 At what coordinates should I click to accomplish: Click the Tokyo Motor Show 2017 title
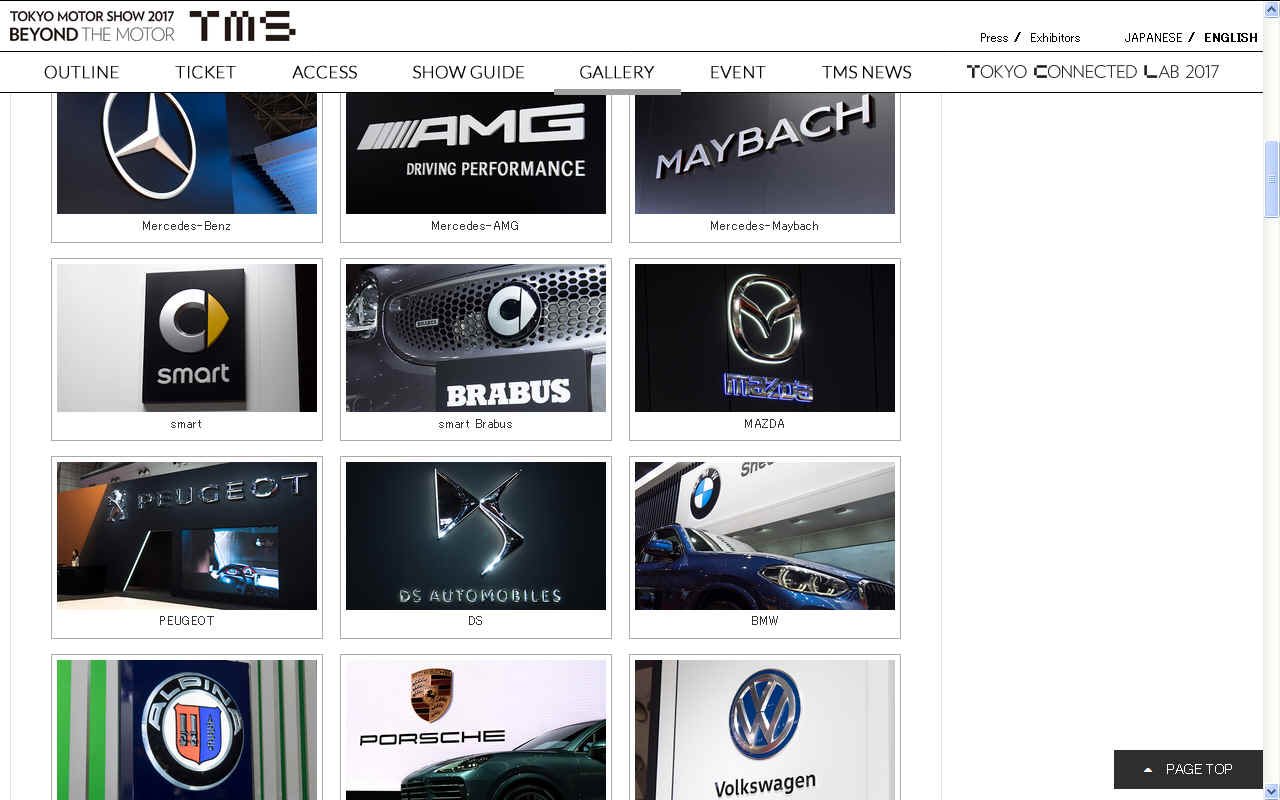(x=92, y=26)
